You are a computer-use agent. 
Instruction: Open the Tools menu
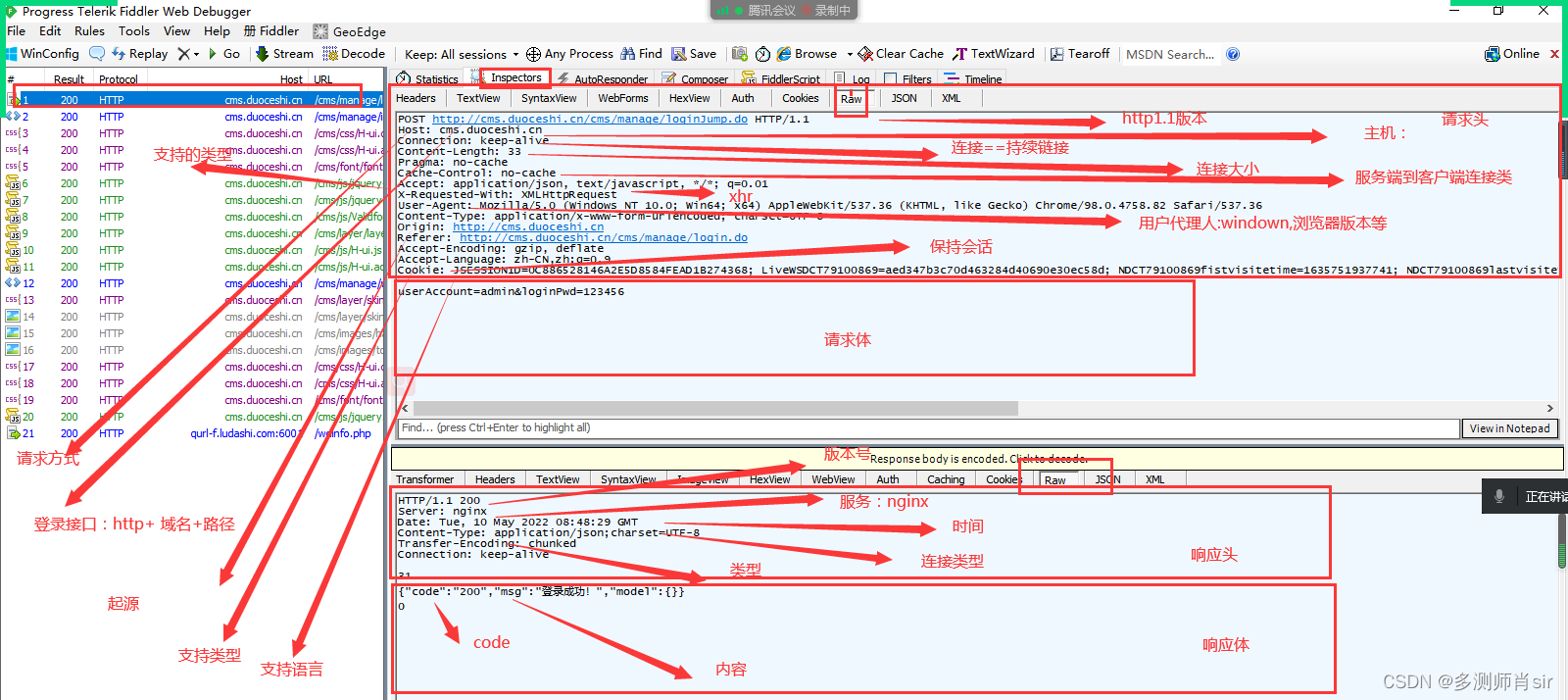[134, 31]
